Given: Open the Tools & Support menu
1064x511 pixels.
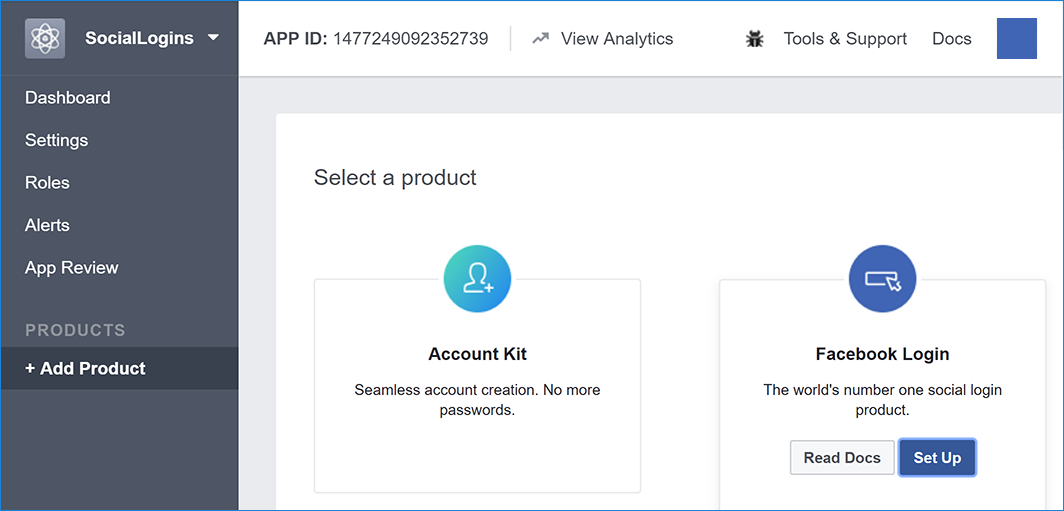Looking at the screenshot, I should pos(845,39).
